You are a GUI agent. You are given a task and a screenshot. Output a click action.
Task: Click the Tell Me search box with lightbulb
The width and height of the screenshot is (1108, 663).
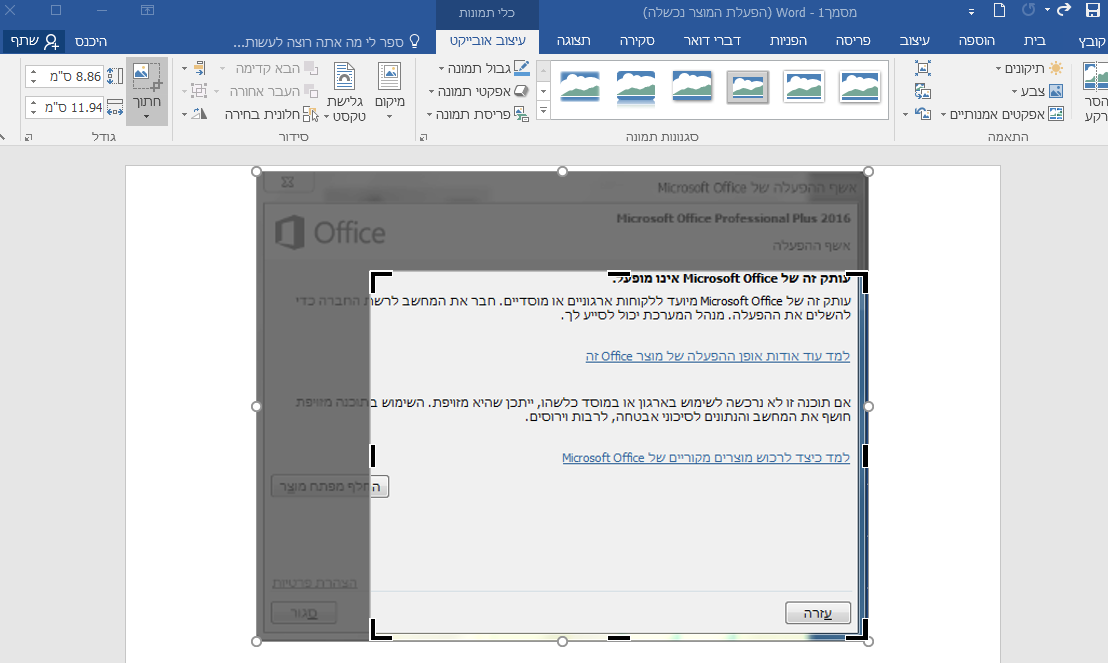coord(326,42)
